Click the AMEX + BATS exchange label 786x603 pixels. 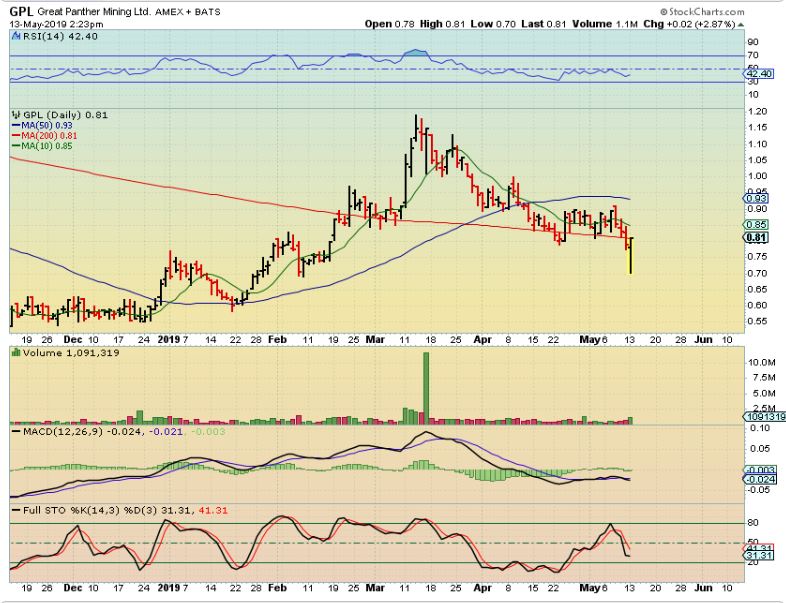188,12
